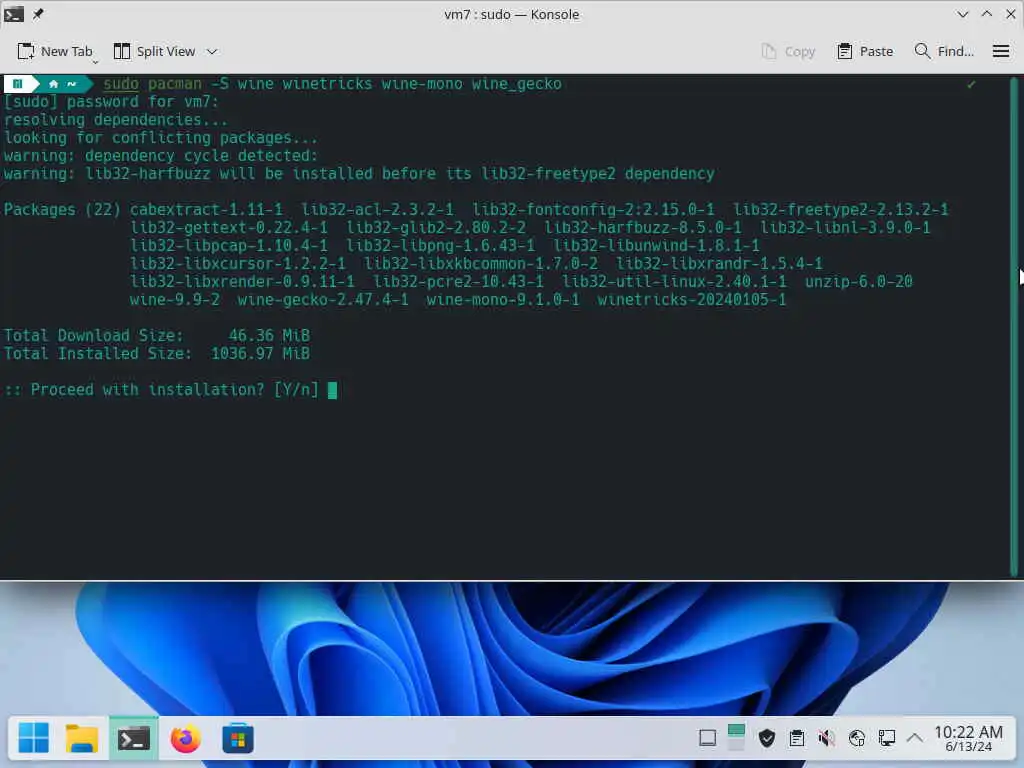Click 'resolving dependencies...' line
The height and width of the screenshot is (768, 1024).
[116, 120]
